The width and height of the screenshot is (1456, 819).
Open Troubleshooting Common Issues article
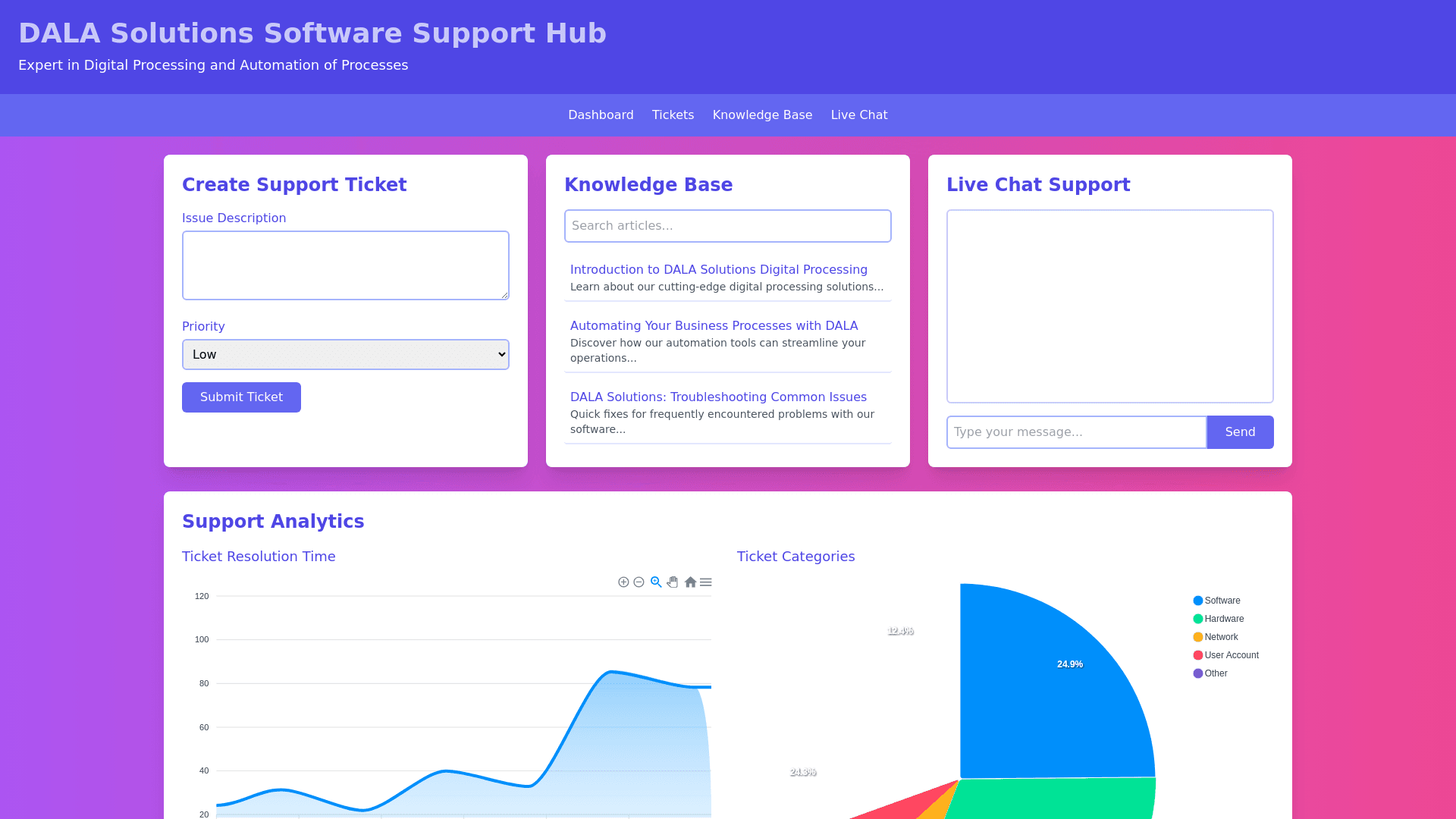tap(718, 397)
